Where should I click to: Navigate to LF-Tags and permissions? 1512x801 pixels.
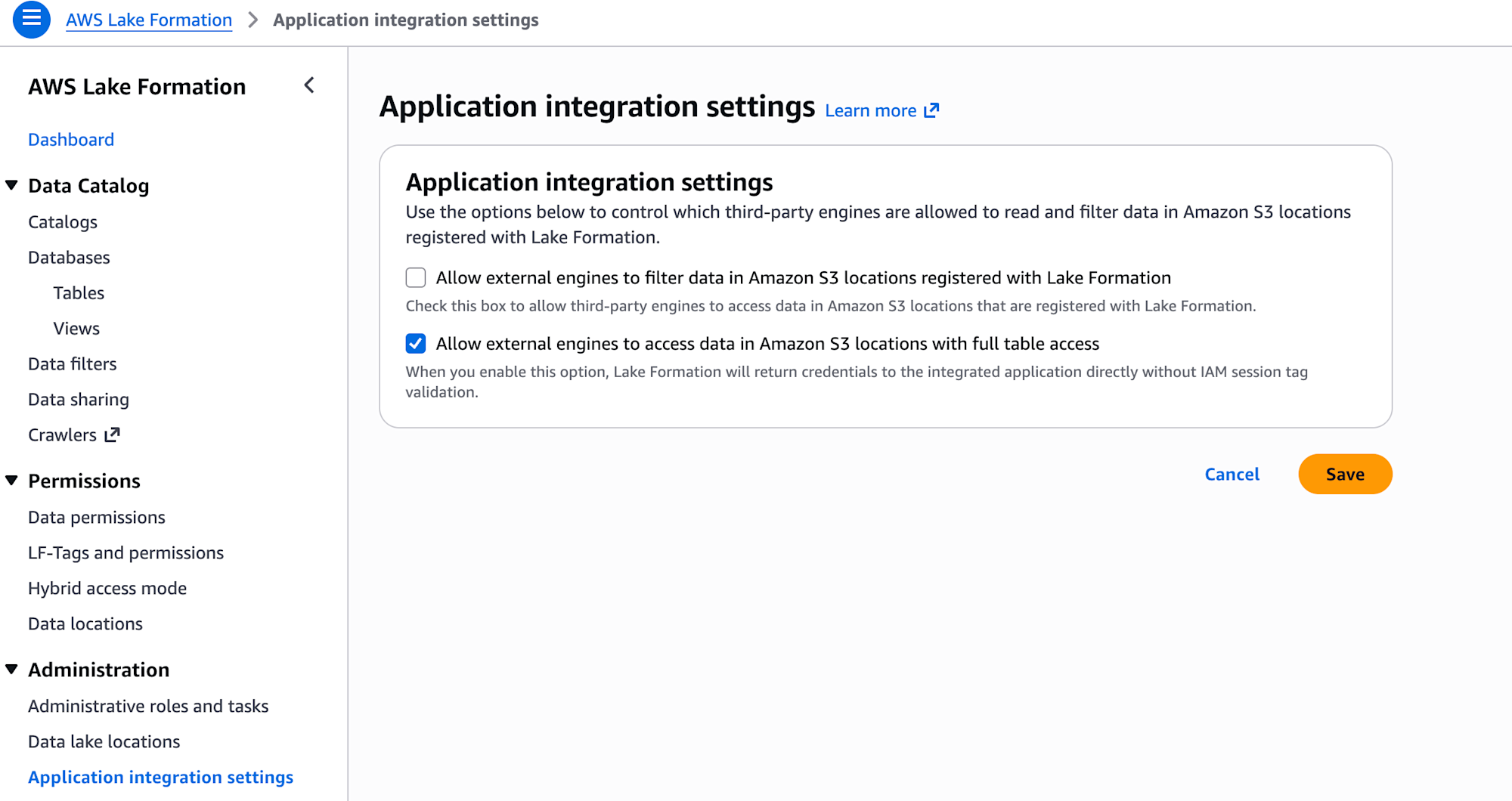125,553
